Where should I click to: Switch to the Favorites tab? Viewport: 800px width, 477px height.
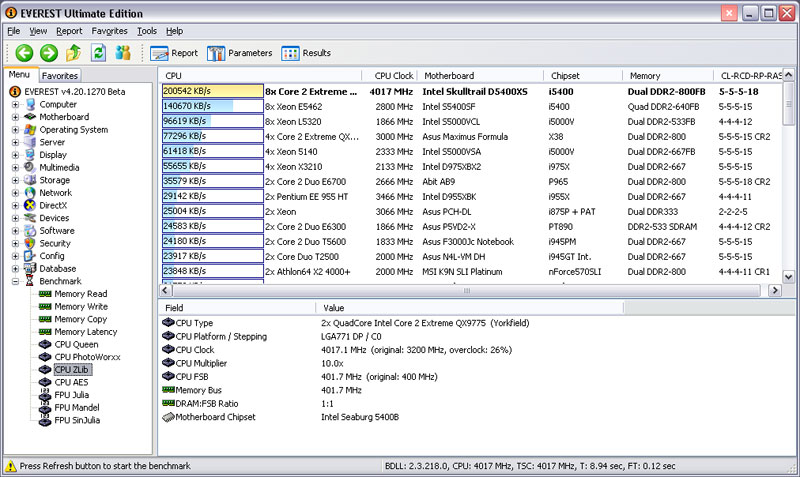pyautogui.click(x=60, y=75)
